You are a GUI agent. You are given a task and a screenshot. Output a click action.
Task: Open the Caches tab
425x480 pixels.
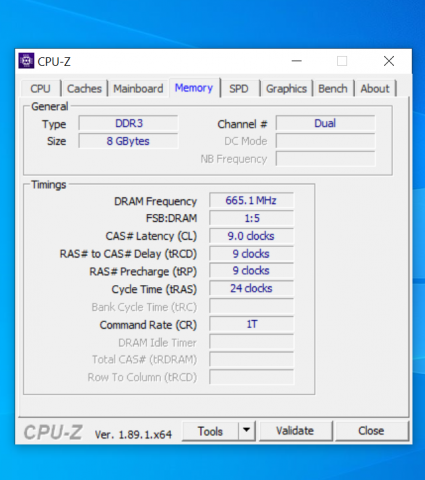click(84, 89)
